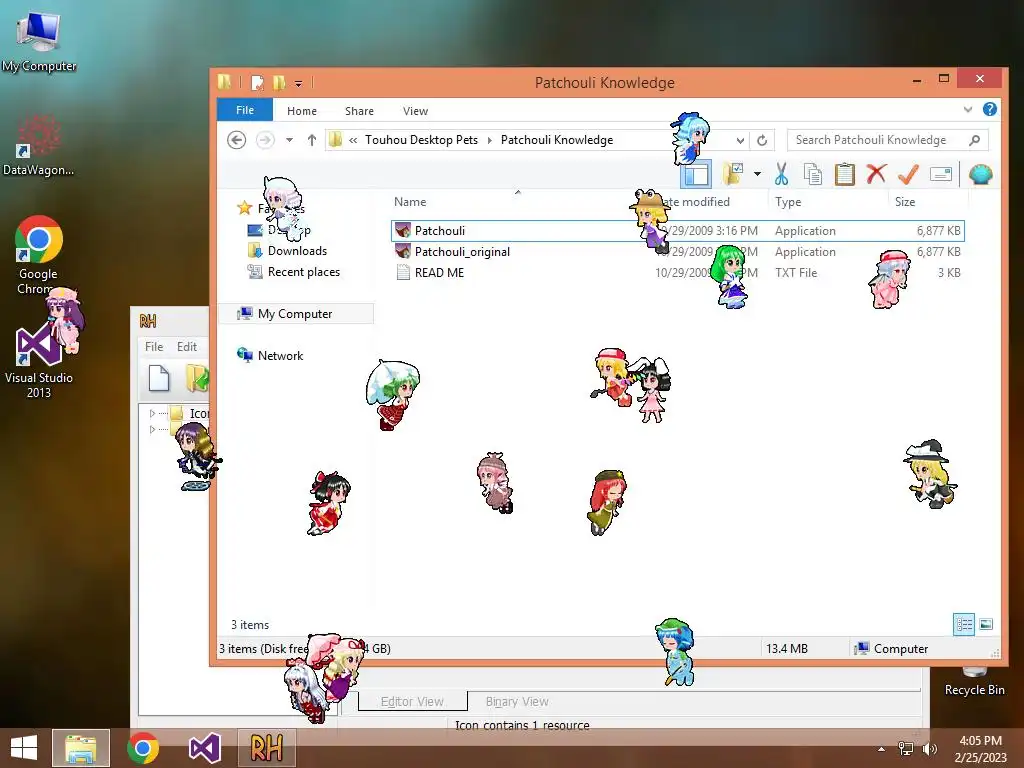Click the 13.4 MB status bar entry
This screenshot has height=768, width=1024.
786,648
